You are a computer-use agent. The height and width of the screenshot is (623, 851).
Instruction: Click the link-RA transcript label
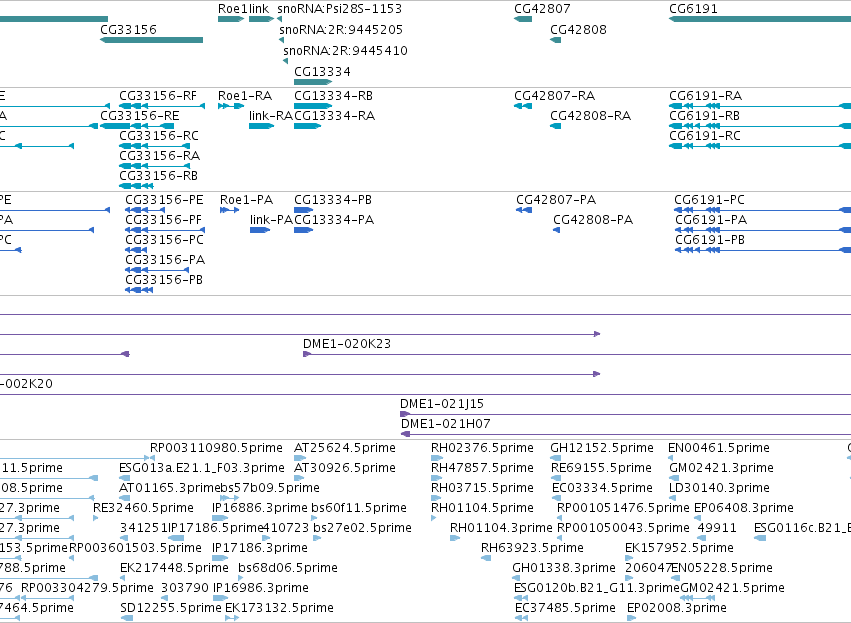click(271, 116)
